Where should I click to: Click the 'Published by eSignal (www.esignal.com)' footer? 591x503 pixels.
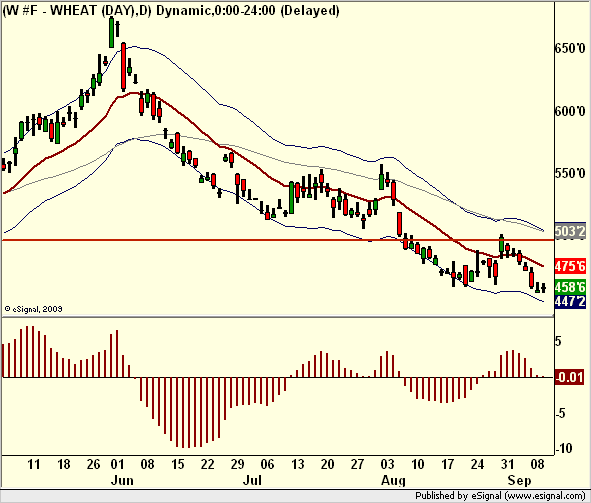[x=500, y=495]
